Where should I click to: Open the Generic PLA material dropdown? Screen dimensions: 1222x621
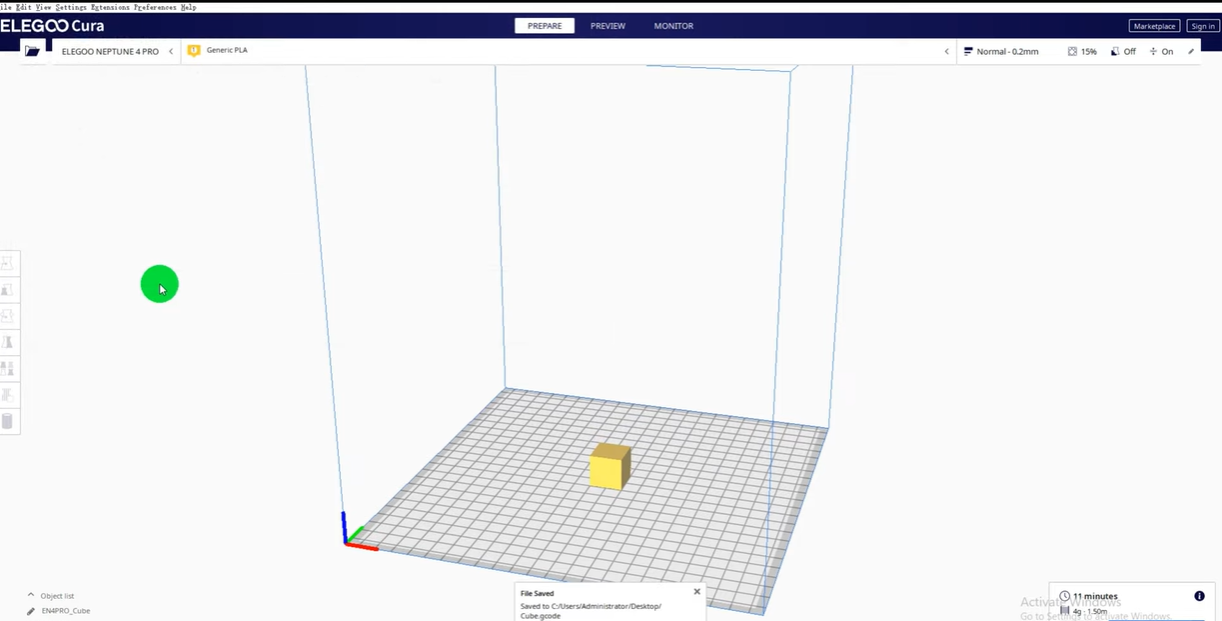pyautogui.click(x=227, y=50)
